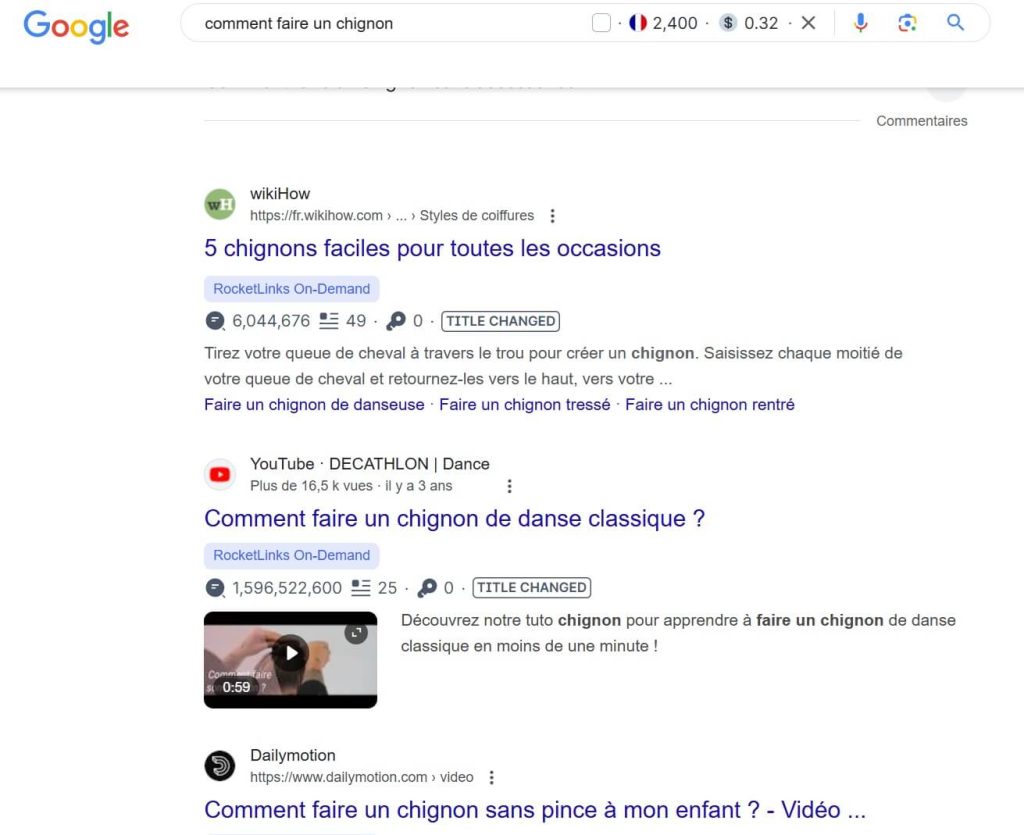Open wikiHow result three-dot menu
Viewport: 1024px width, 835px height.
pos(552,215)
